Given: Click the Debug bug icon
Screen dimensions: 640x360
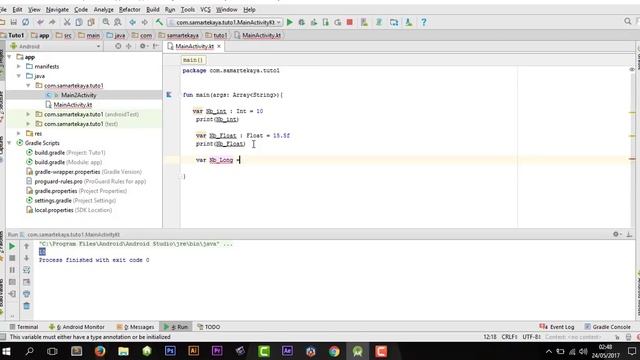Looking at the screenshot, I should pyautogui.click(x=302, y=22).
